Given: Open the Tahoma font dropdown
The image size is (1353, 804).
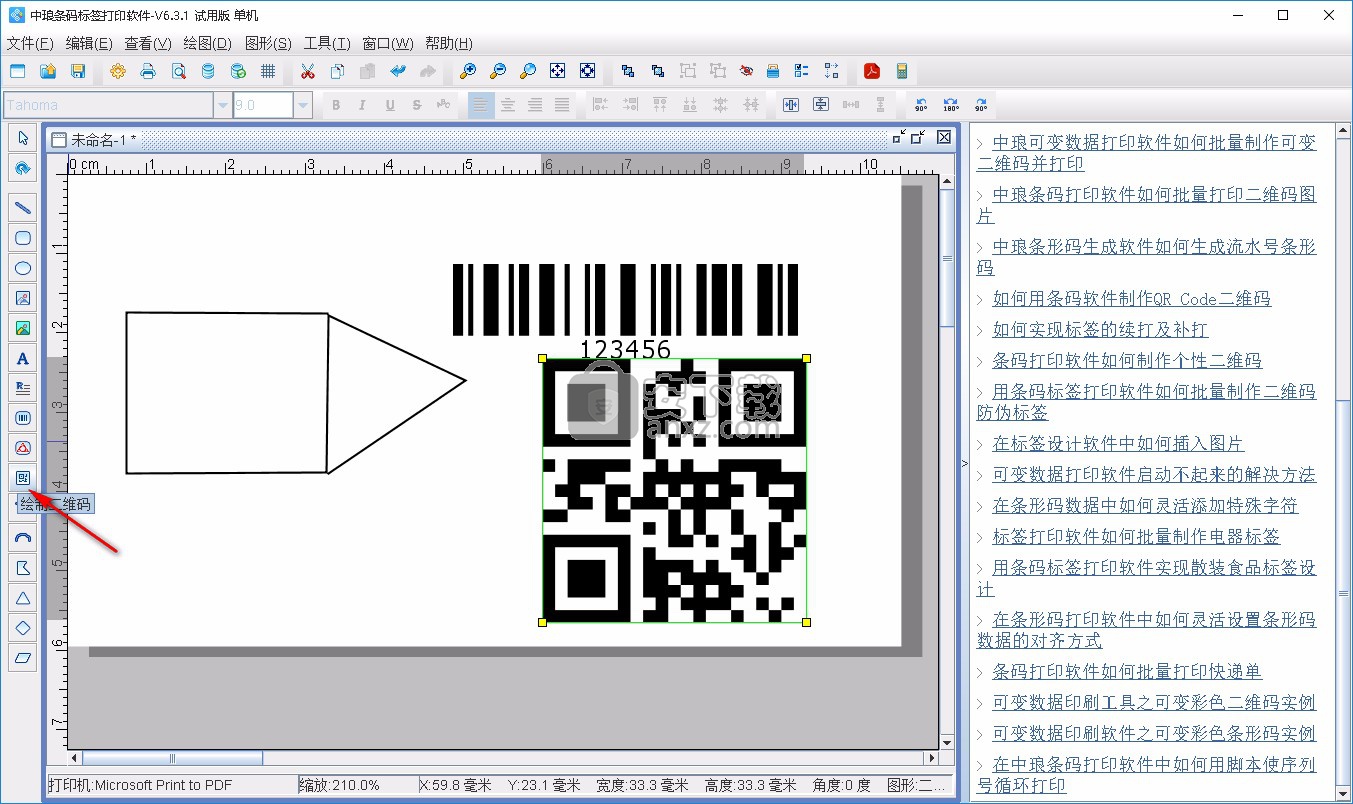Looking at the screenshot, I should pyautogui.click(x=222, y=105).
